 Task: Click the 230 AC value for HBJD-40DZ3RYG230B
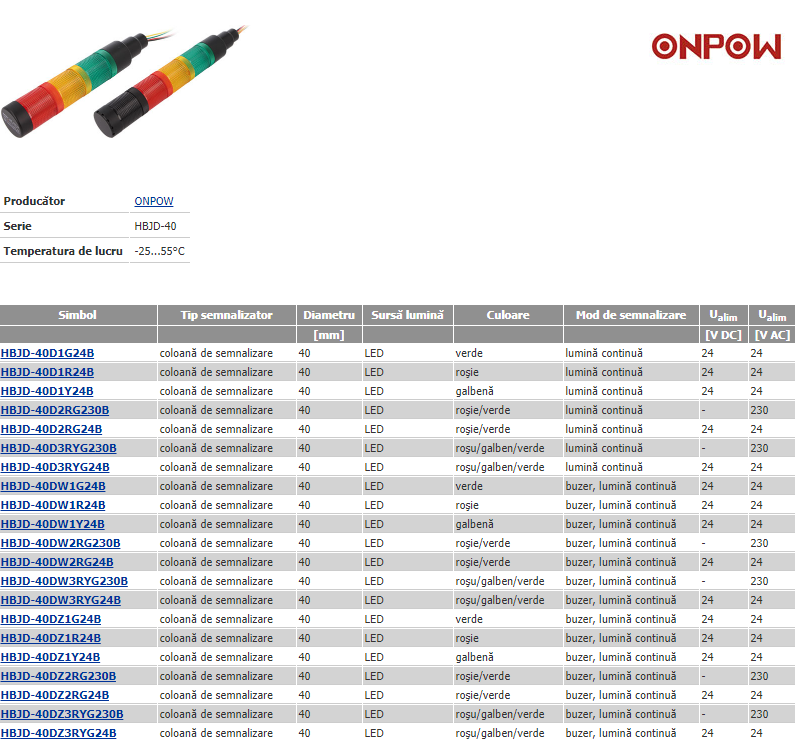pos(760,714)
